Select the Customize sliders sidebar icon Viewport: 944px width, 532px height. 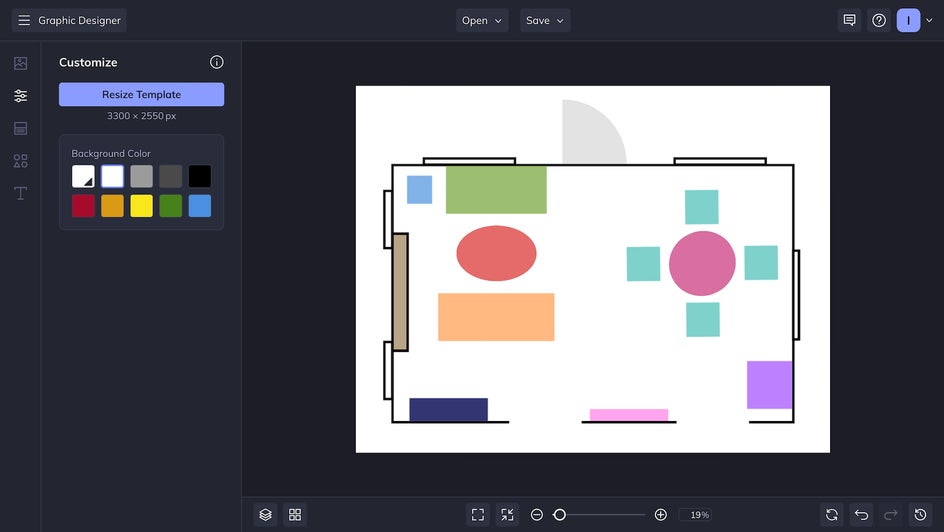(x=20, y=96)
